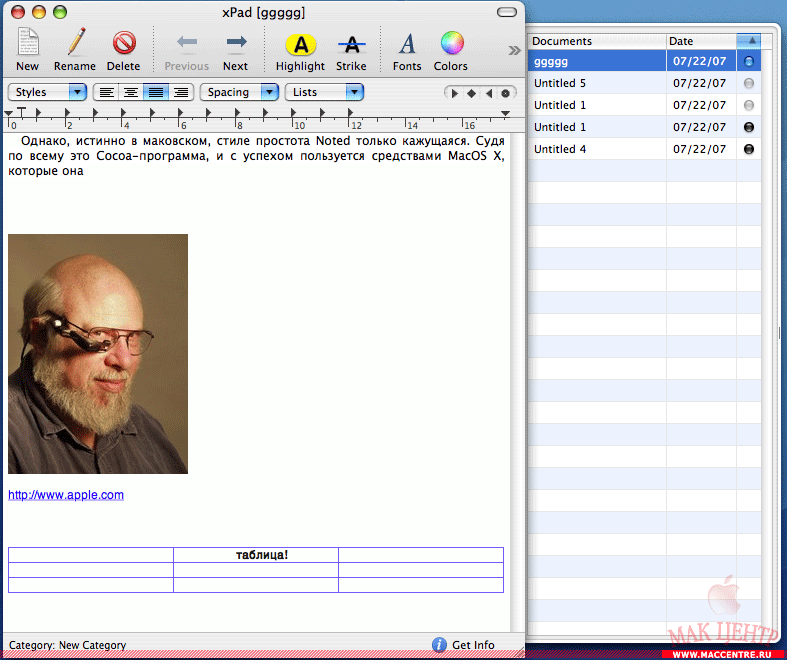Click the Get Info button
787x660 pixels.
(463, 644)
